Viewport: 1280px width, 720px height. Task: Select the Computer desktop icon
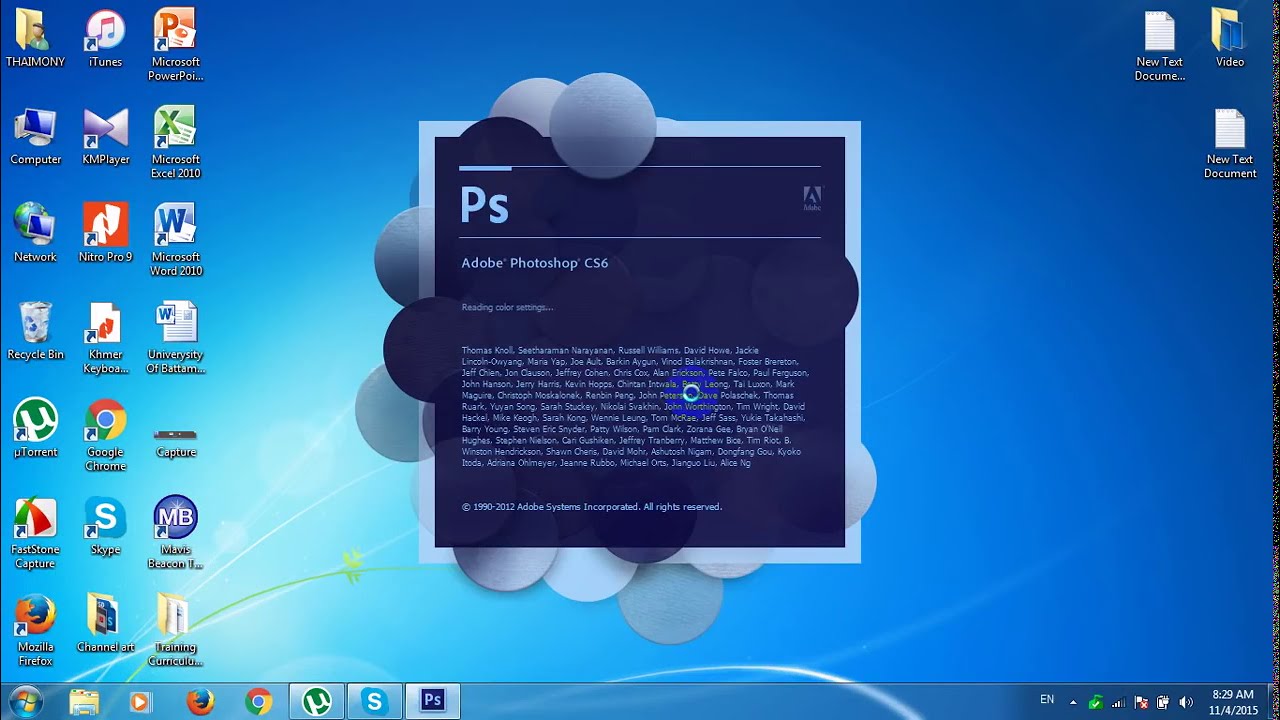click(35, 136)
